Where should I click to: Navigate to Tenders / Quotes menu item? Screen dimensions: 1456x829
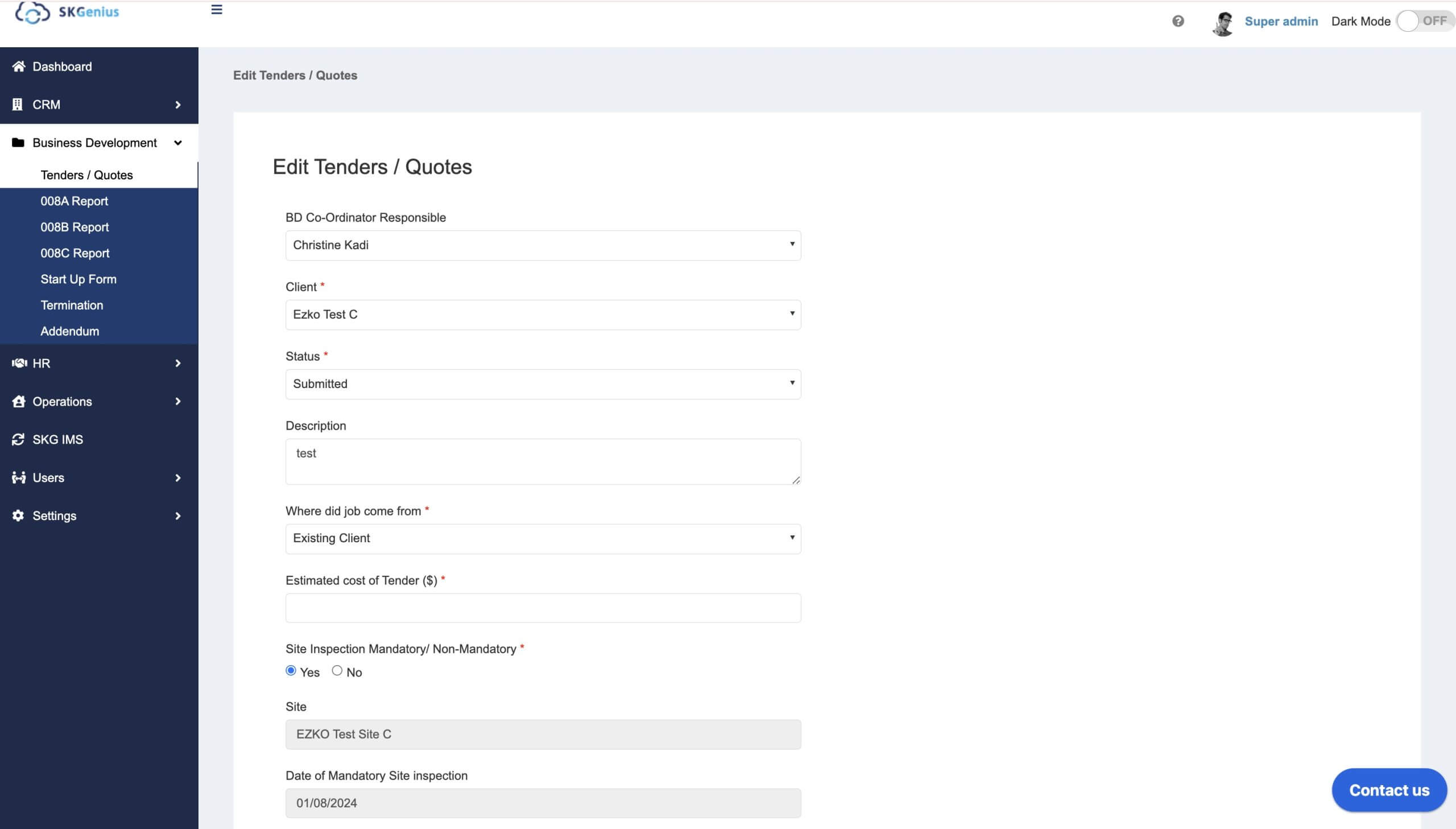pyautogui.click(x=86, y=174)
